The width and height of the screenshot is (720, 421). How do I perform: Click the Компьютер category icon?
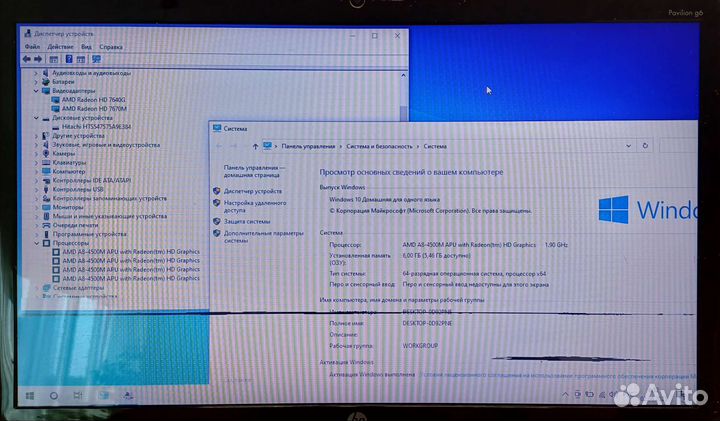(46, 171)
